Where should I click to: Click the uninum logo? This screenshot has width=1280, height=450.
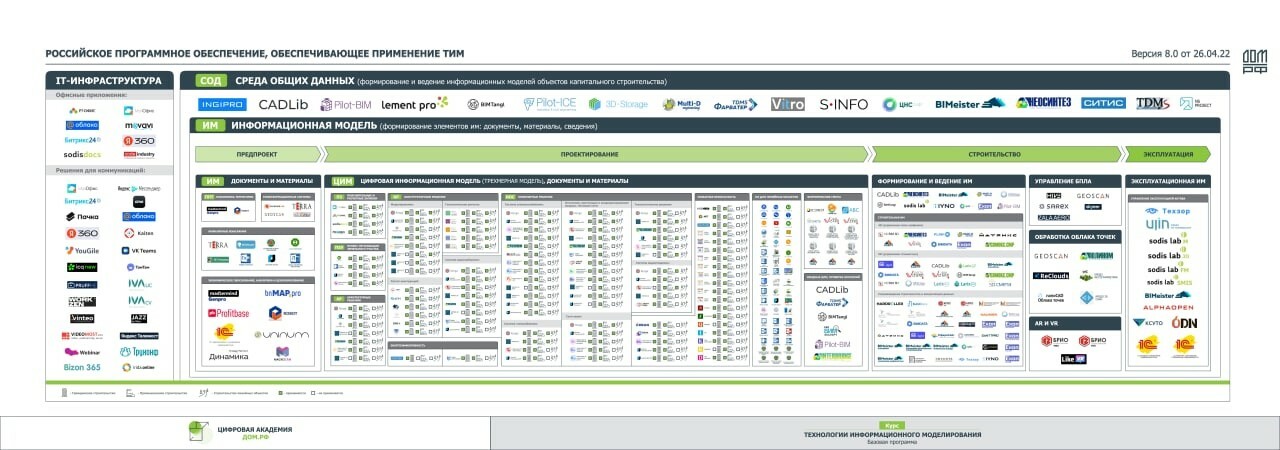coord(282,335)
